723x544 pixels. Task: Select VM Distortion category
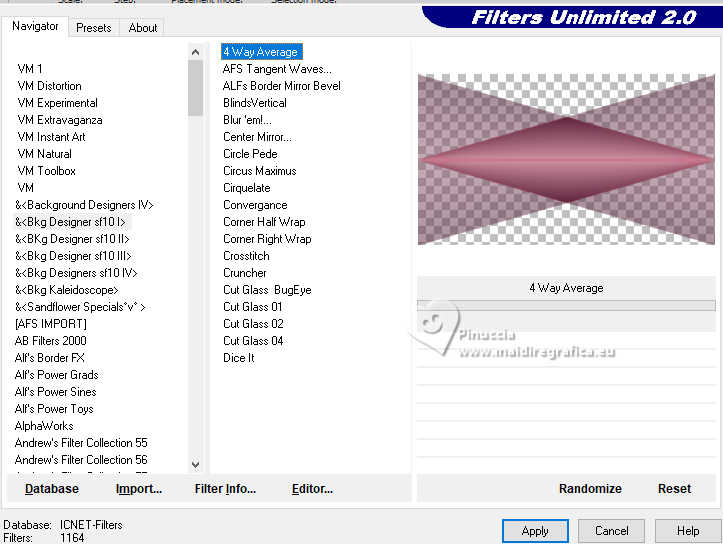click(x=49, y=86)
